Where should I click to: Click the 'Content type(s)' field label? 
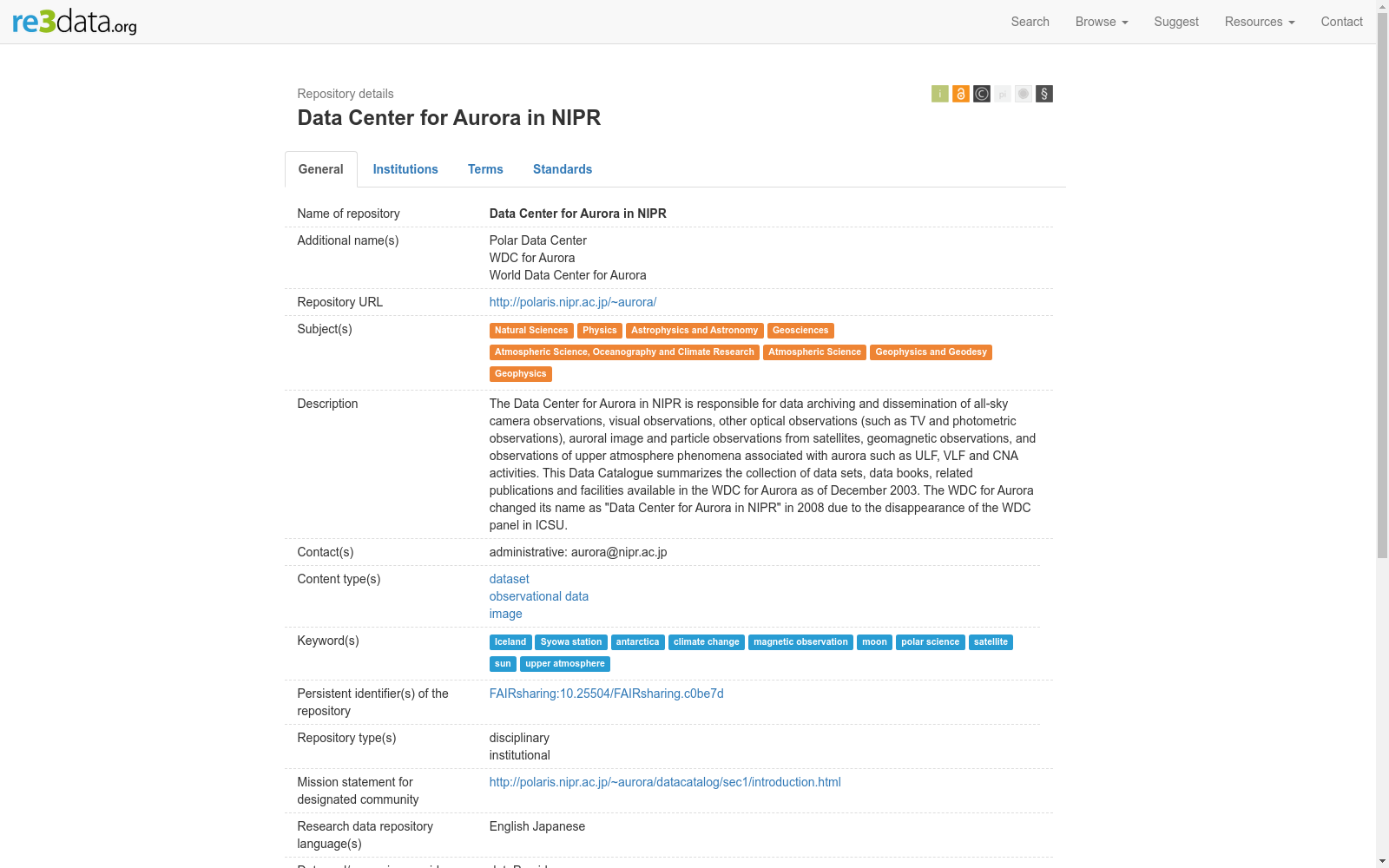(x=339, y=579)
